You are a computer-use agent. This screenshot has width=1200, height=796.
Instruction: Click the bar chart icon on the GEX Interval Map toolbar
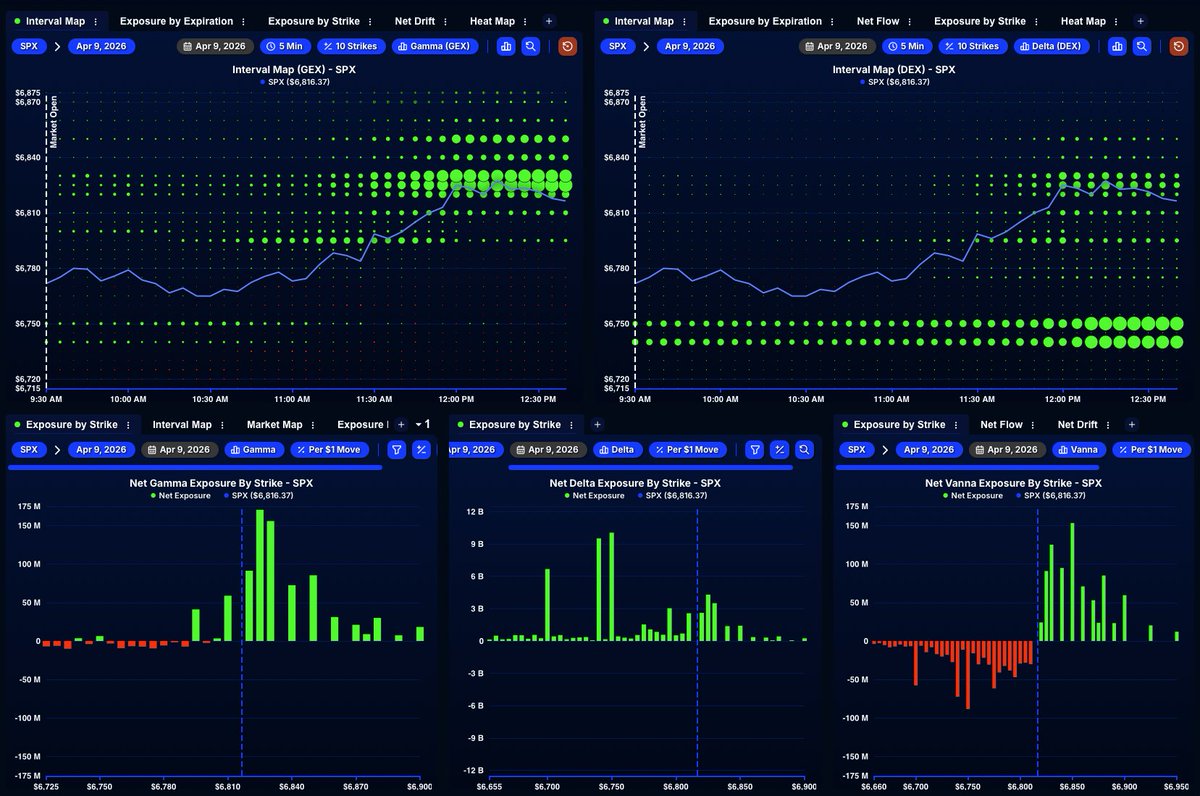tap(507, 46)
